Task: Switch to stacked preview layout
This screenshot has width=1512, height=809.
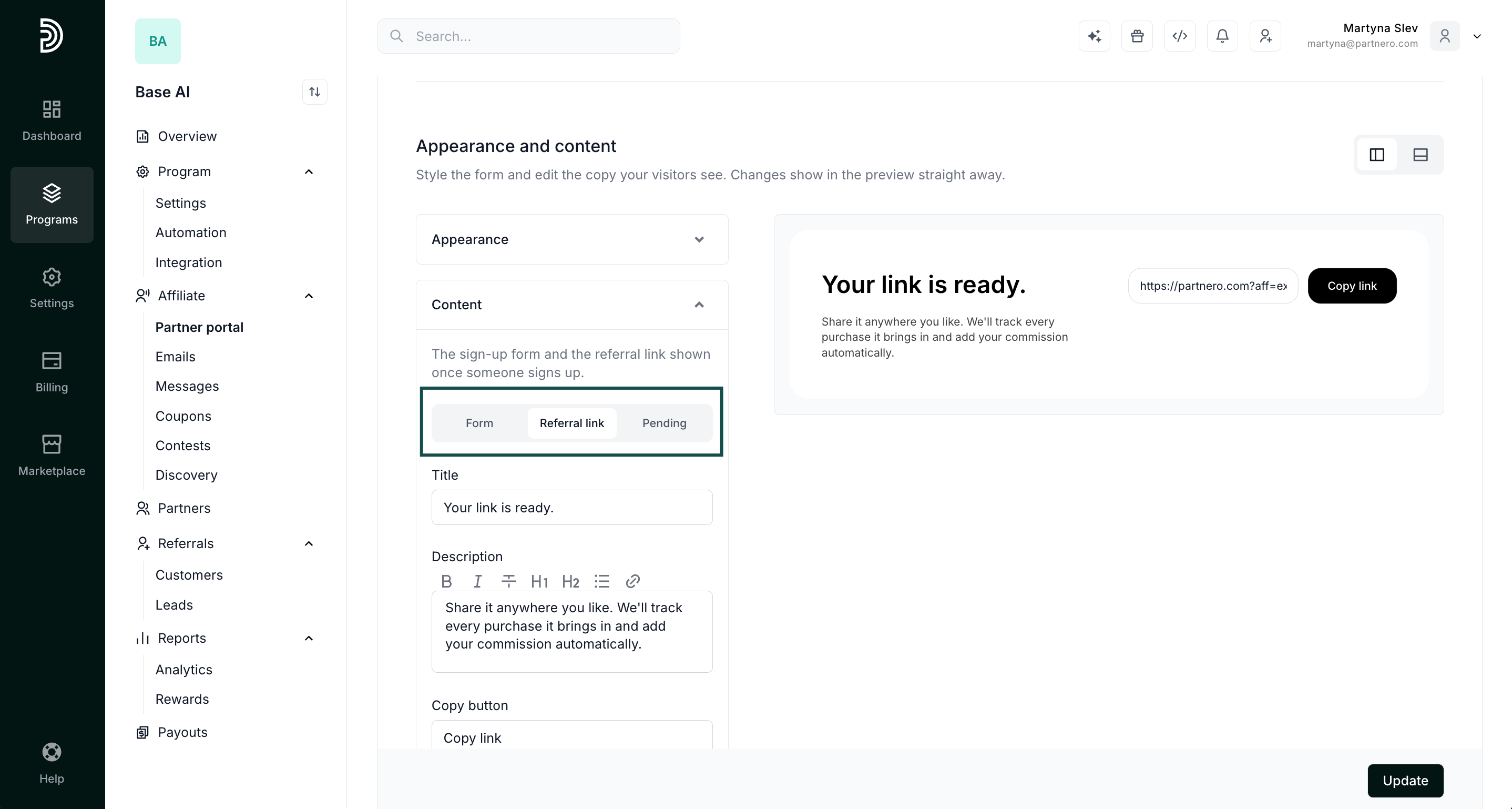Action: [1421, 155]
